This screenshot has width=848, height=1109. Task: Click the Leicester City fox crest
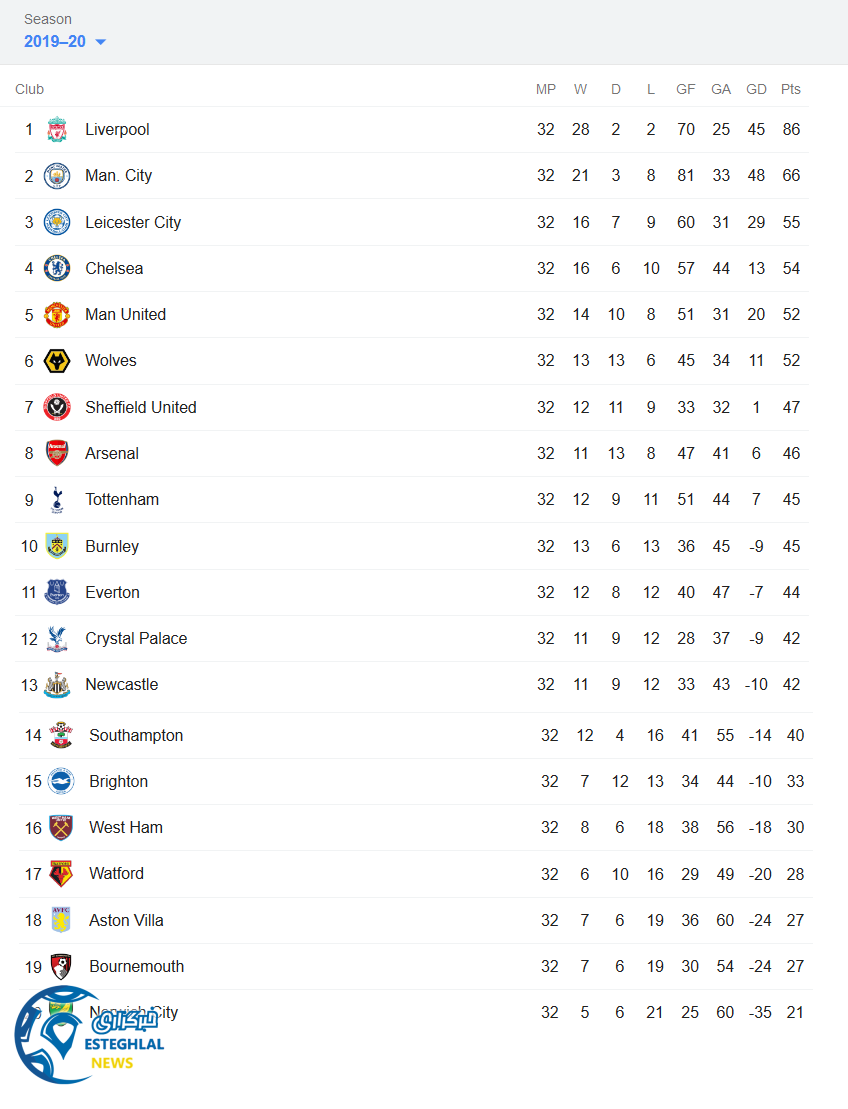pyautogui.click(x=57, y=222)
